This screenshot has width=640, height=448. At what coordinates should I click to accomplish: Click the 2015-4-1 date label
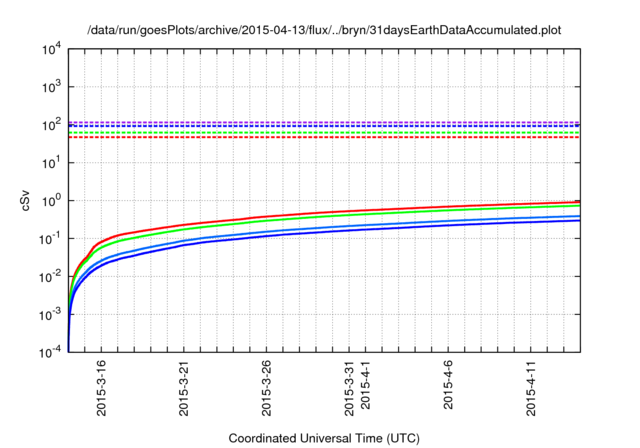point(365,384)
